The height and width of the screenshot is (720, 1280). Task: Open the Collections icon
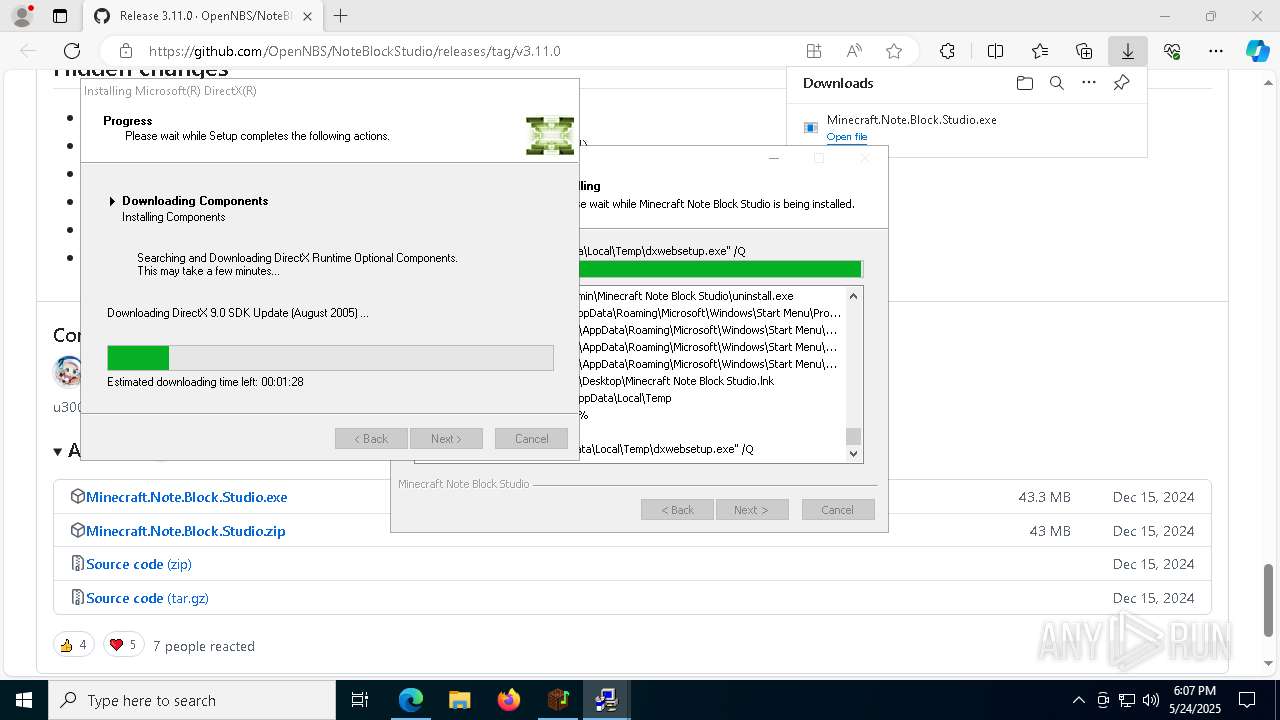pos(1084,51)
